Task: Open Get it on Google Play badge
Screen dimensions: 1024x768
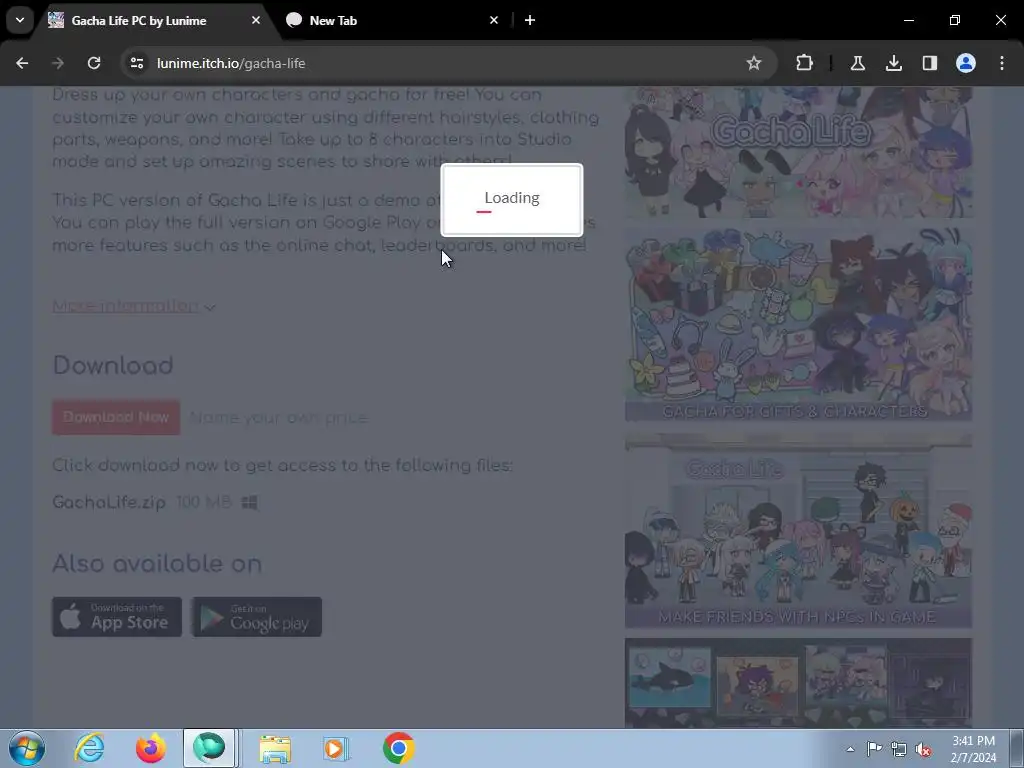Action: 257,616
